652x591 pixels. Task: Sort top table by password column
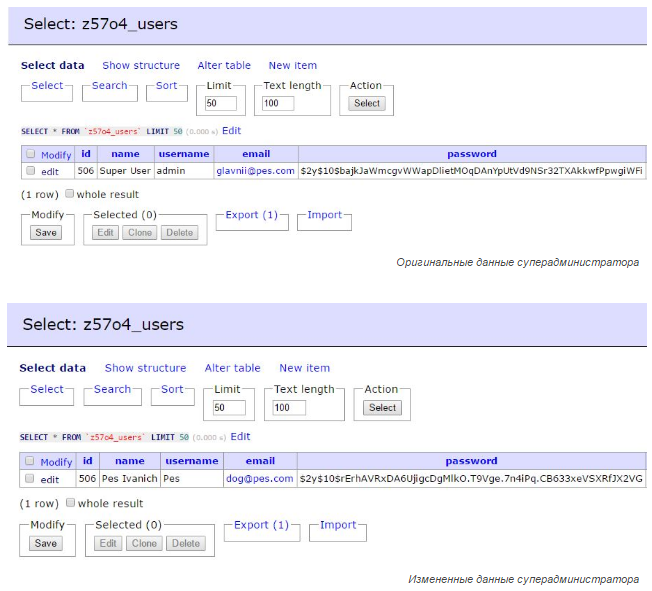point(472,154)
